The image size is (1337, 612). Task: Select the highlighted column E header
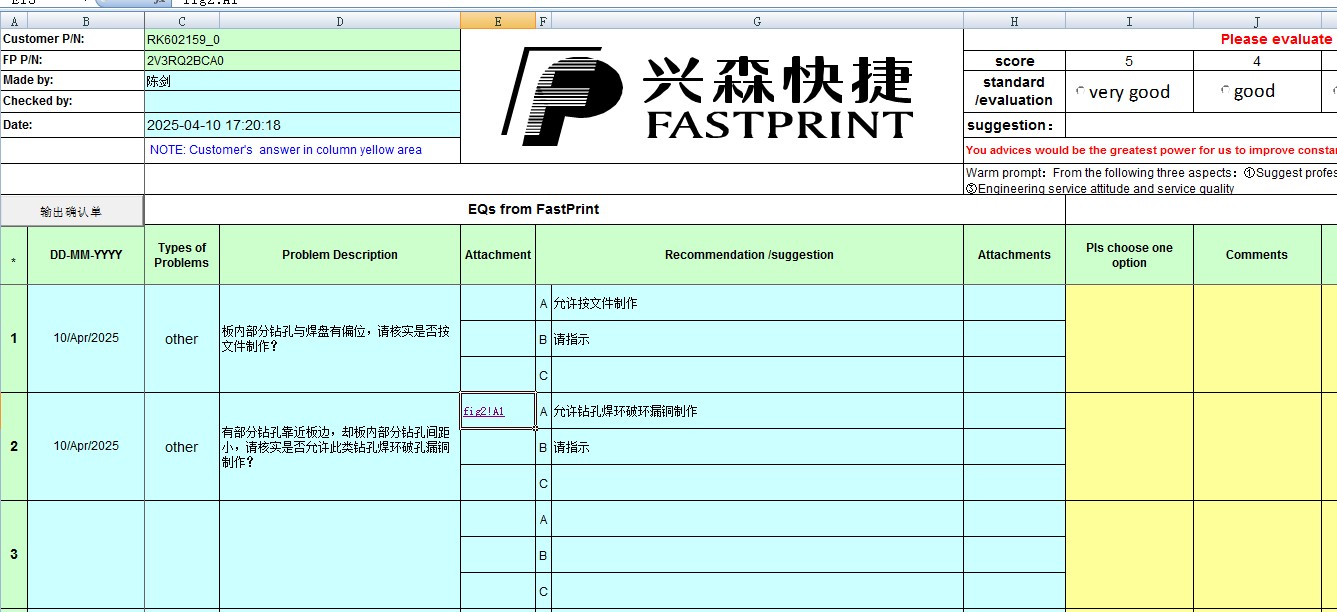(x=498, y=21)
